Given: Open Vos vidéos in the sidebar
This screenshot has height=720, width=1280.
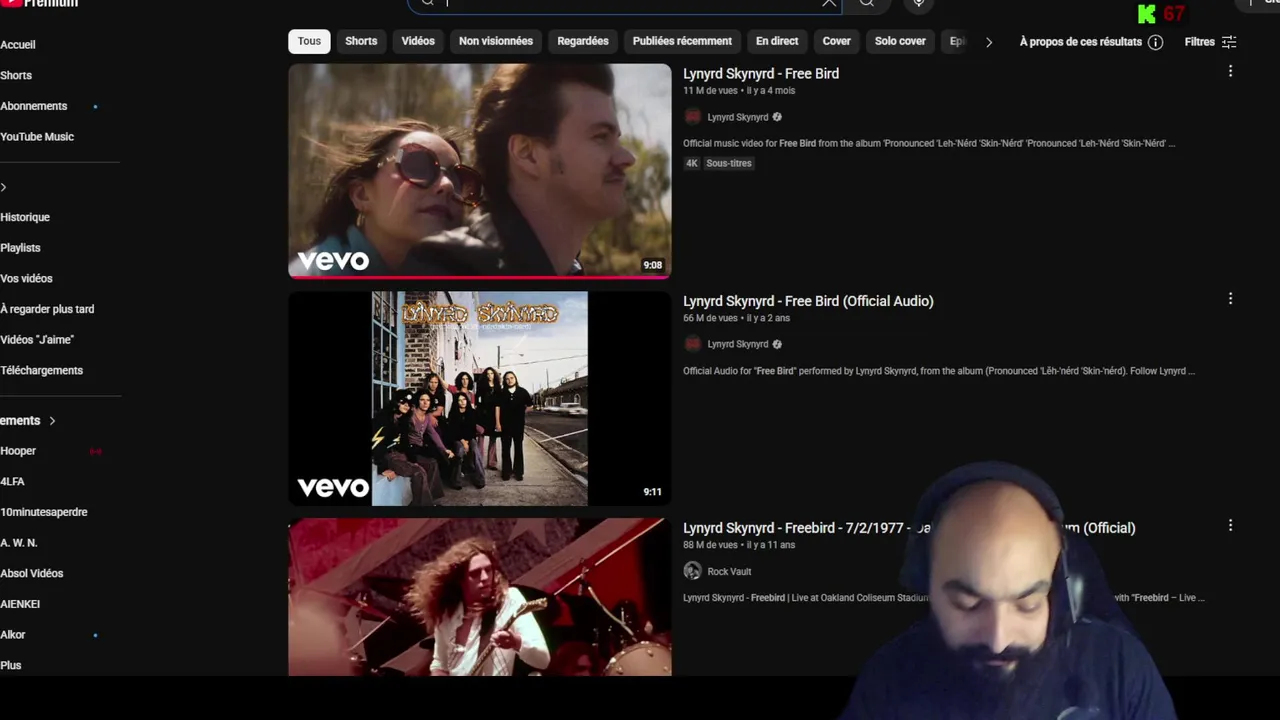Looking at the screenshot, I should (26, 278).
